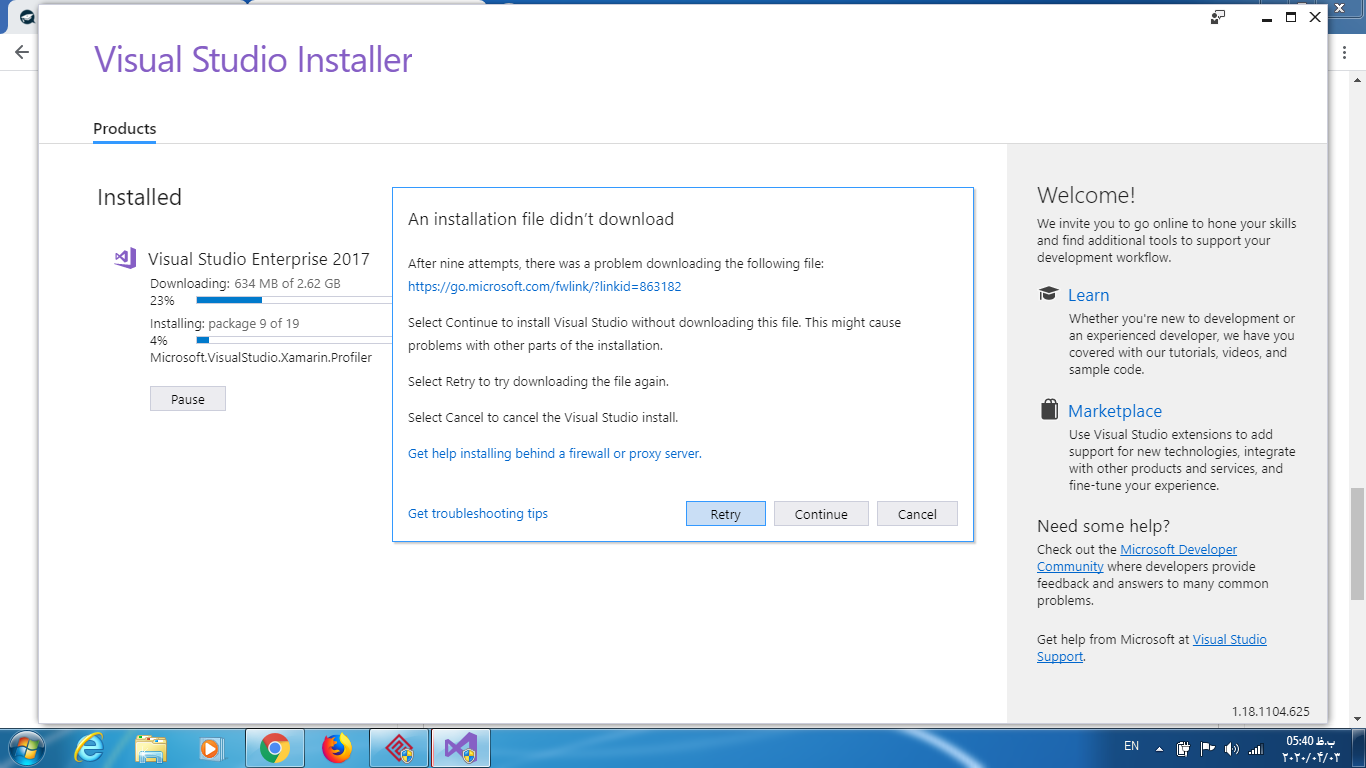
Task: Click the 'Welcome!' heading
Action: pos(1086,195)
